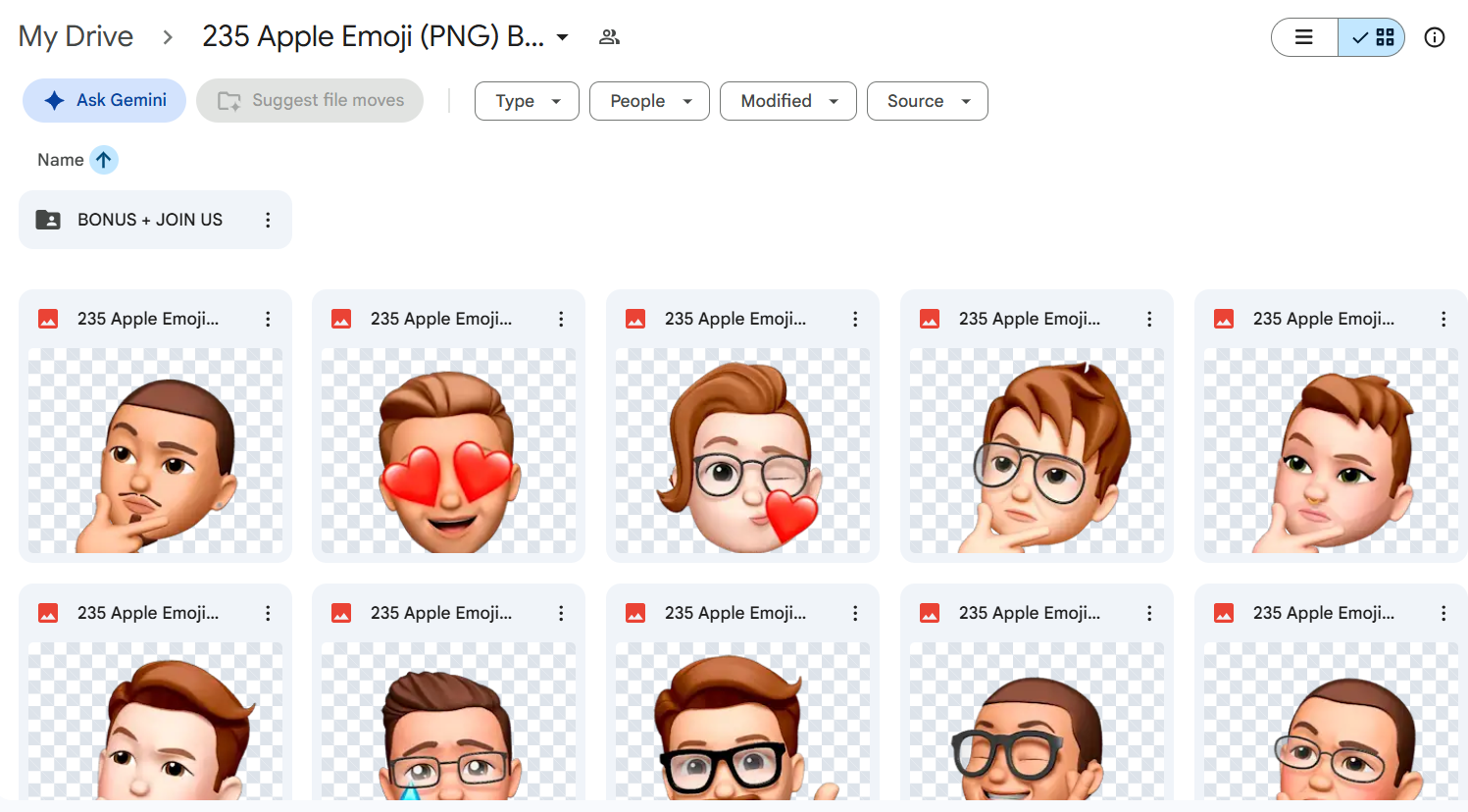The image size is (1468, 812).
Task: Open the shared people icon beside the folder name
Action: pyautogui.click(x=609, y=37)
